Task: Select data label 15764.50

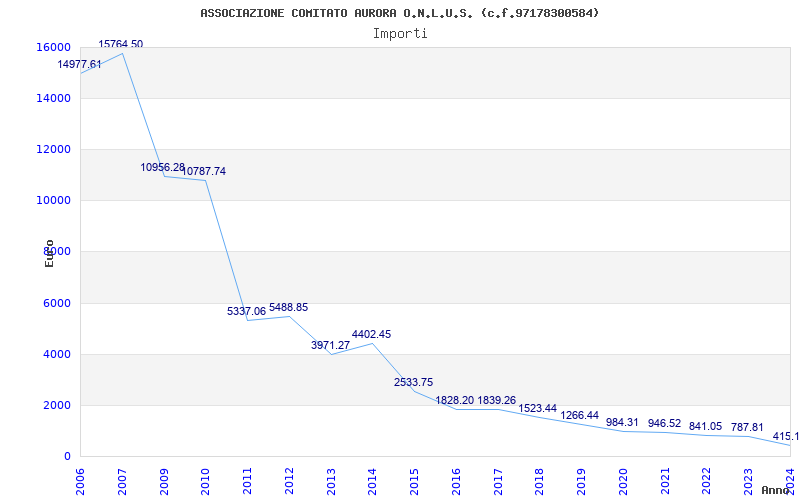Action: (121, 44)
